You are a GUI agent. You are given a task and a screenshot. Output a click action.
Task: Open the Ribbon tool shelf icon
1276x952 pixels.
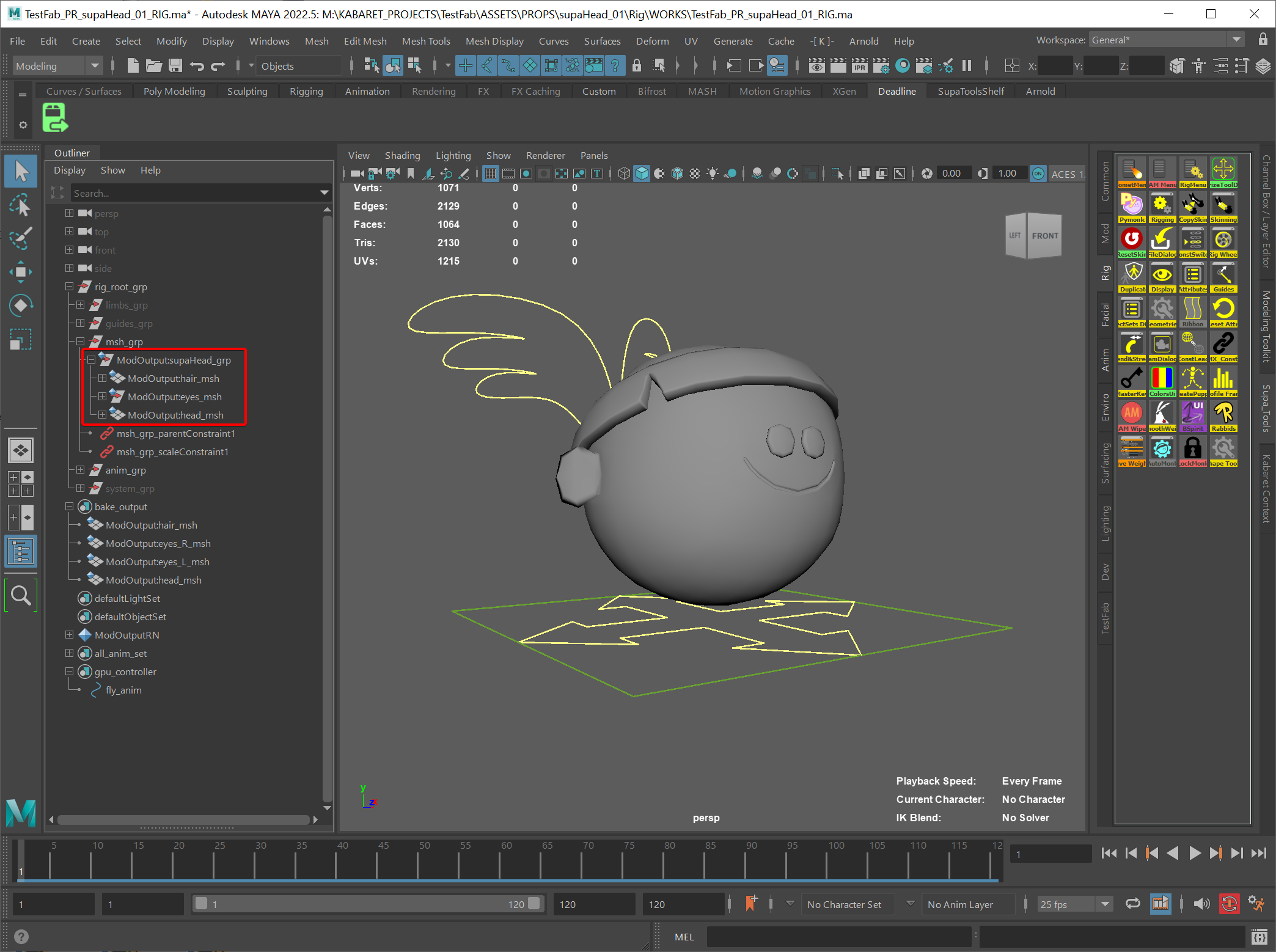click(x=1193, y=312)
